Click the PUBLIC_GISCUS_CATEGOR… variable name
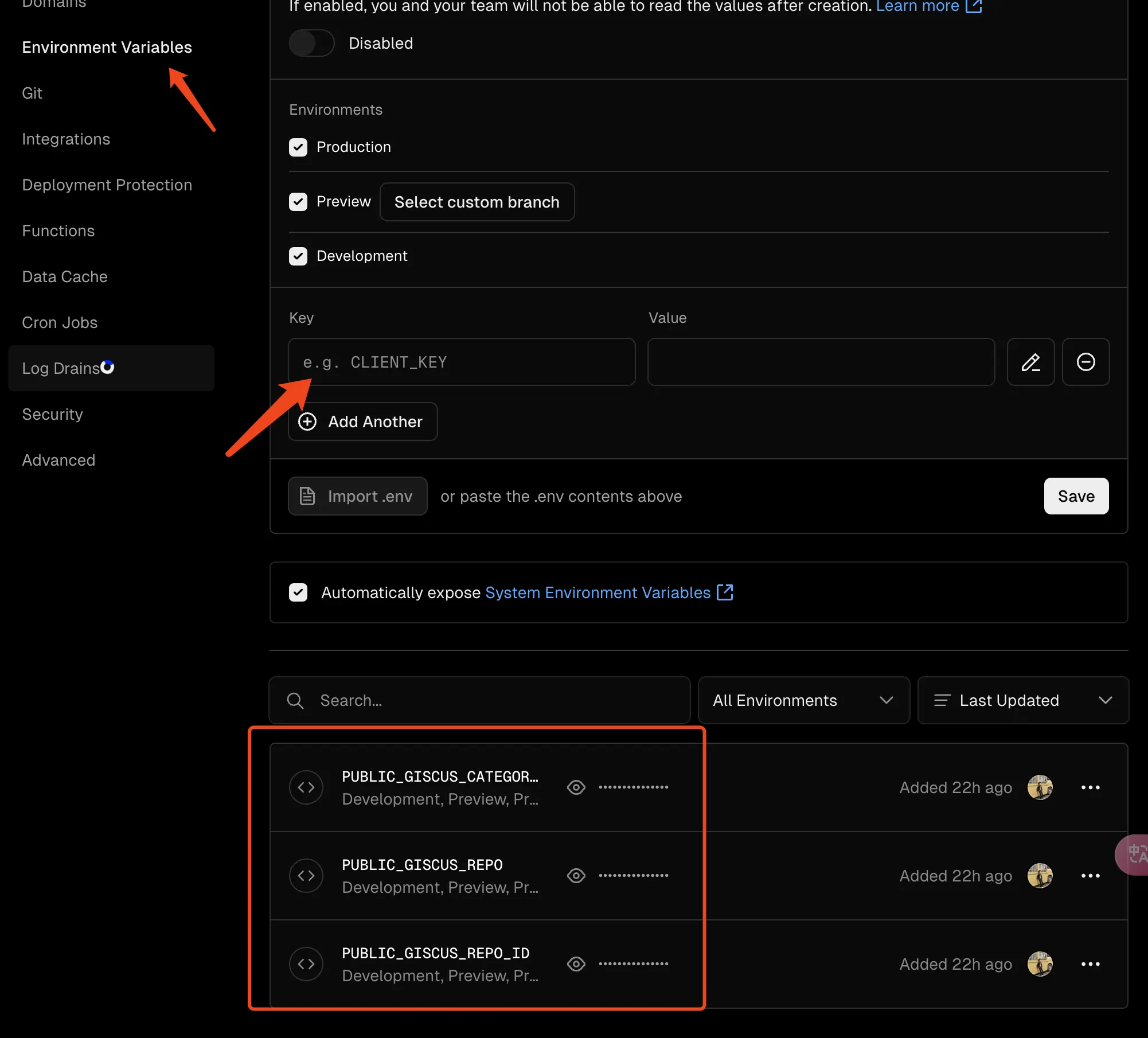 tap(440, 776)
